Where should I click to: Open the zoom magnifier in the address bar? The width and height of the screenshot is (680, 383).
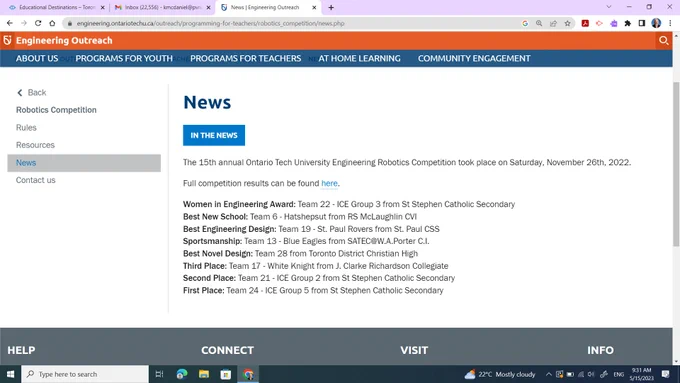539,23
